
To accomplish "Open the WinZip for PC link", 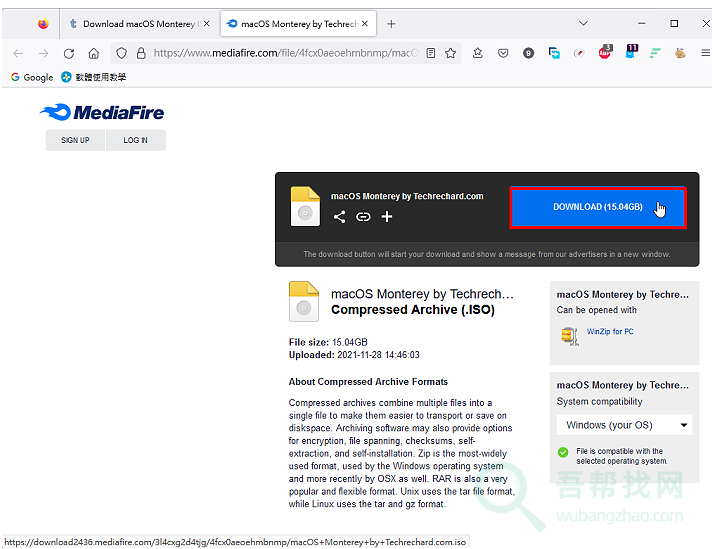I will pos(610,331).
